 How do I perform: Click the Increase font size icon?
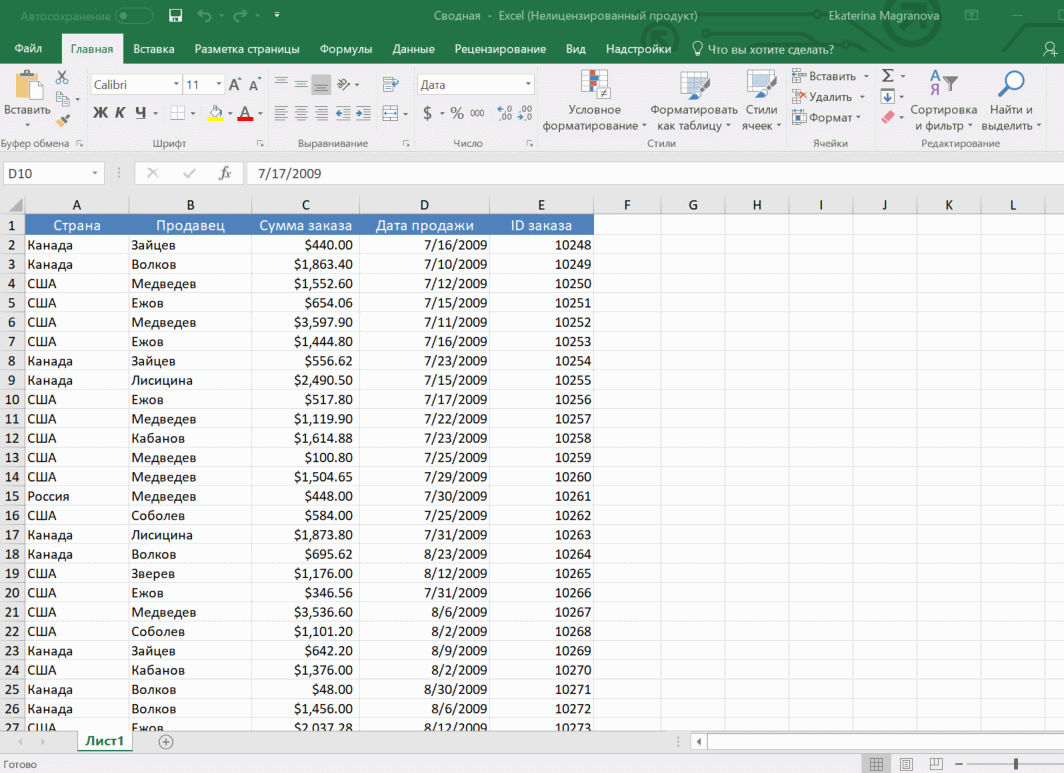tap(234, 85)
